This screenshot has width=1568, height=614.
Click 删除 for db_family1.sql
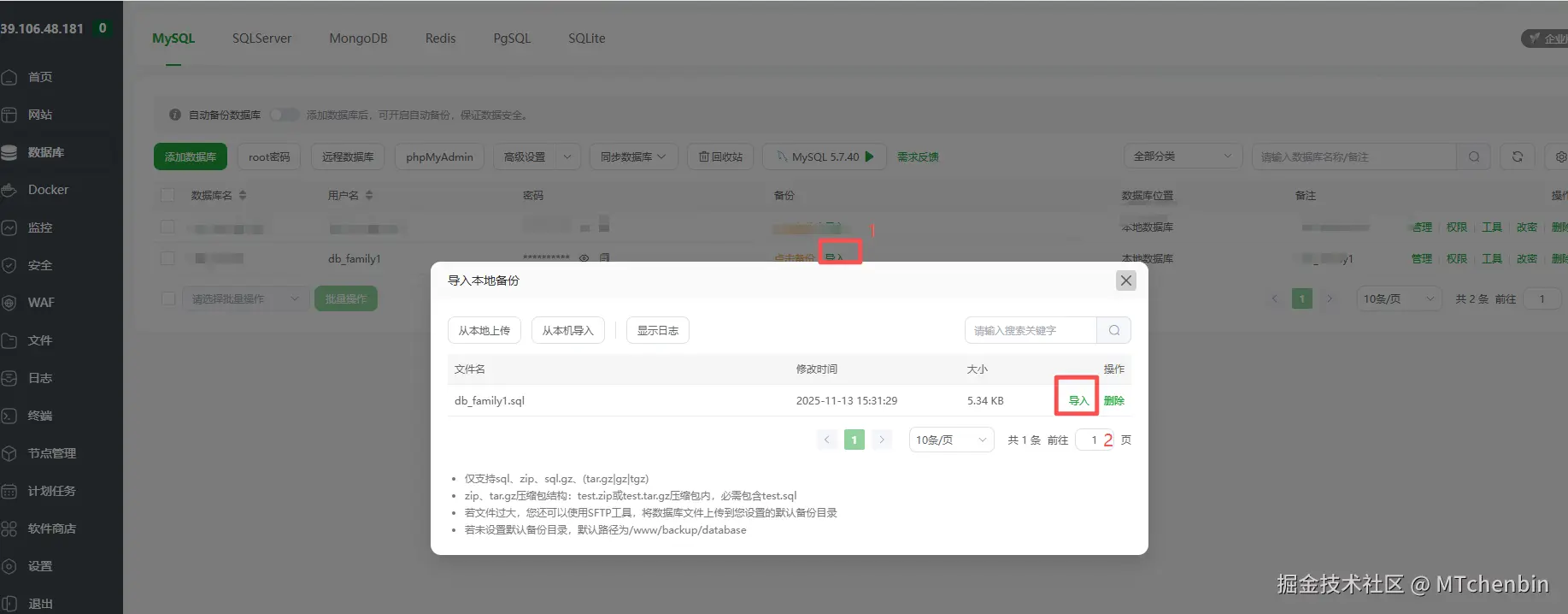tap(1113, 400)
